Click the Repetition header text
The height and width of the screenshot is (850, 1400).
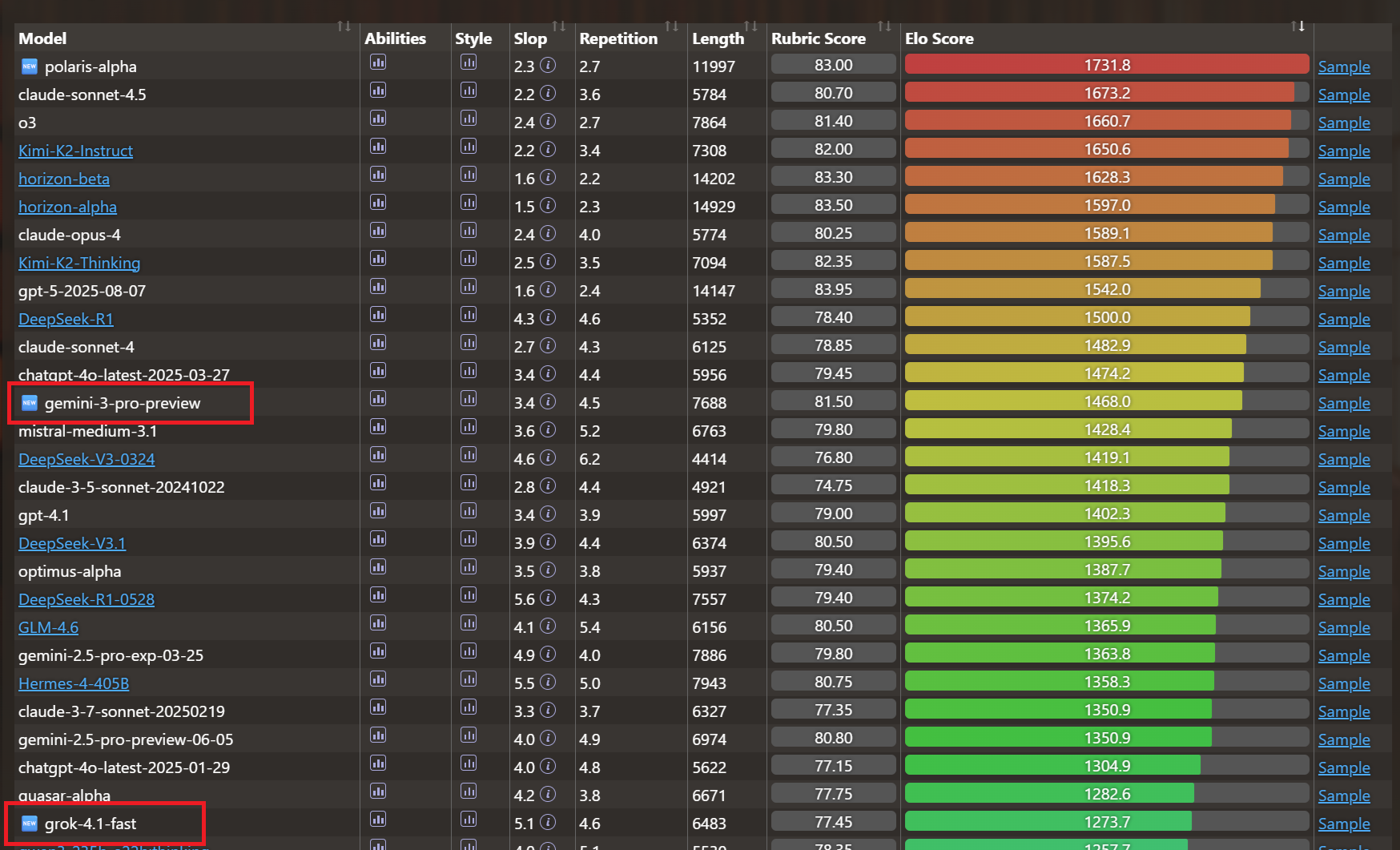[x=618, y=38]
